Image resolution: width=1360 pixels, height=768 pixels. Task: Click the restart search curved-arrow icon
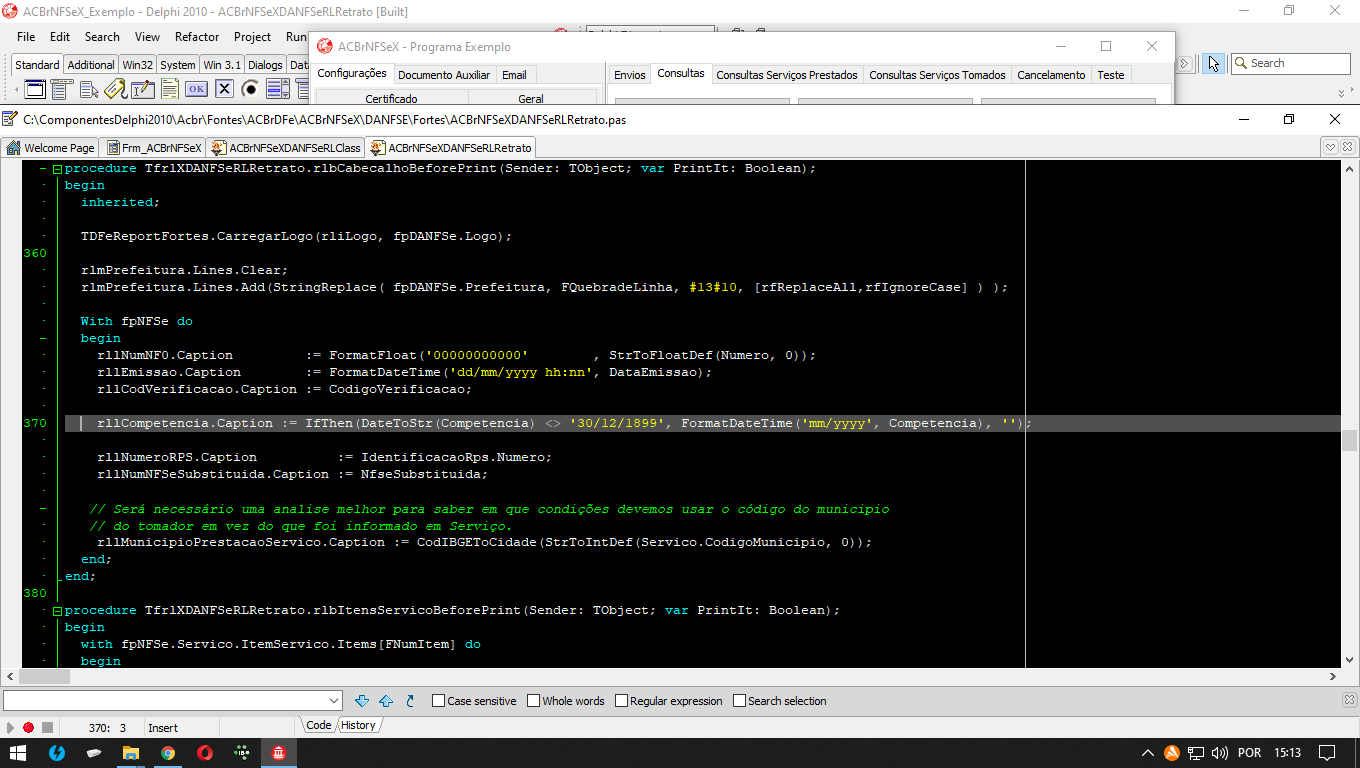pyautogui.click(x=410, y=701)
